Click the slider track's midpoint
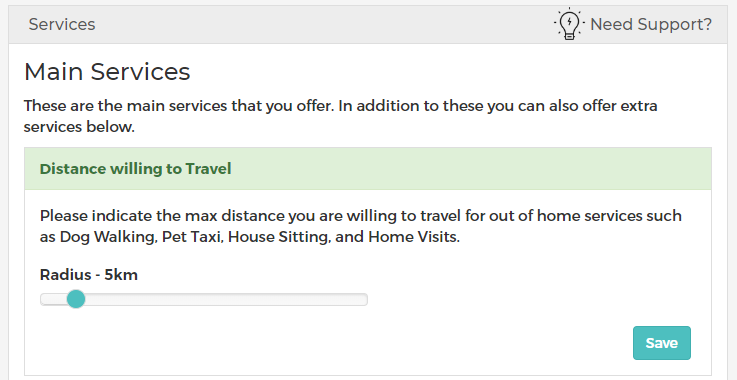Screen dimensions: 737x380 (x=204, y=300)
